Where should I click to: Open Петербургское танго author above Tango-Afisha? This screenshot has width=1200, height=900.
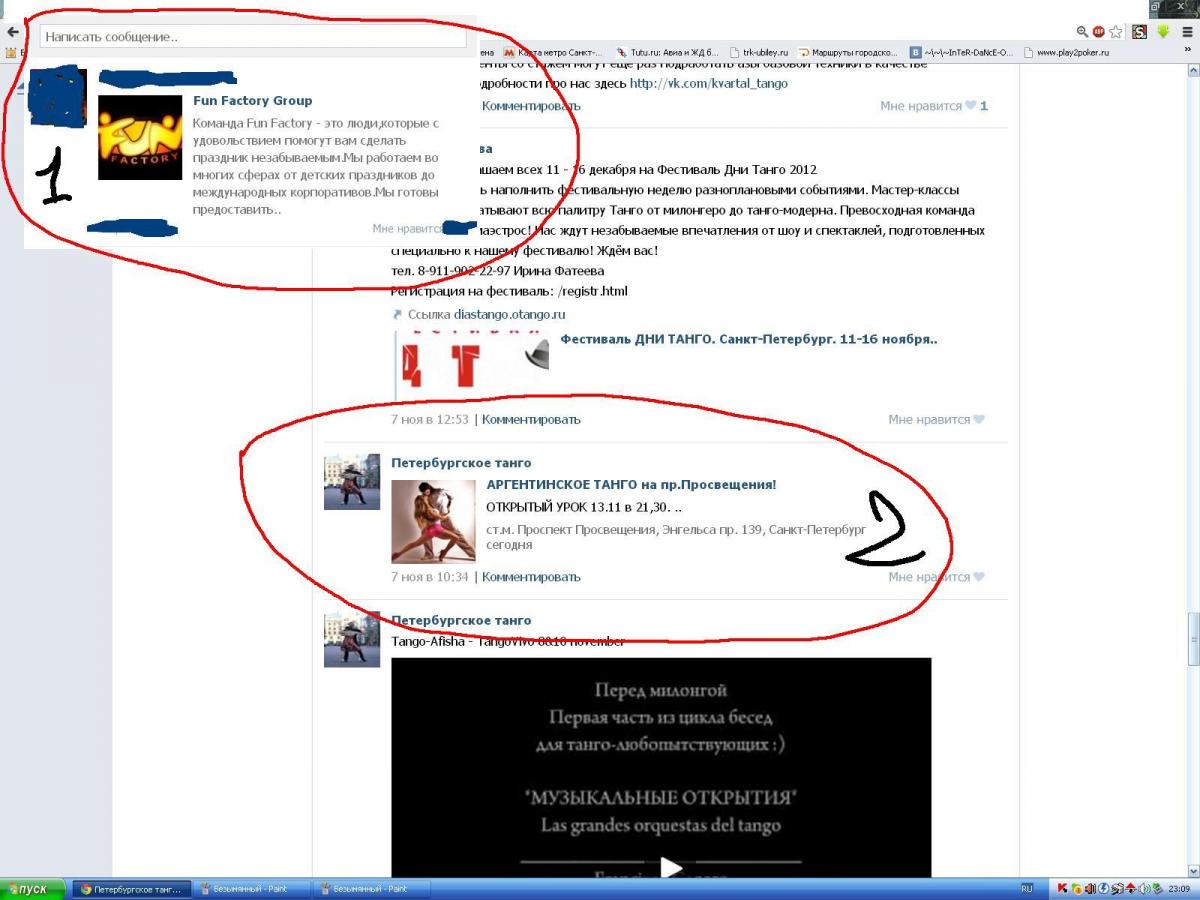(x=461, y=621)
